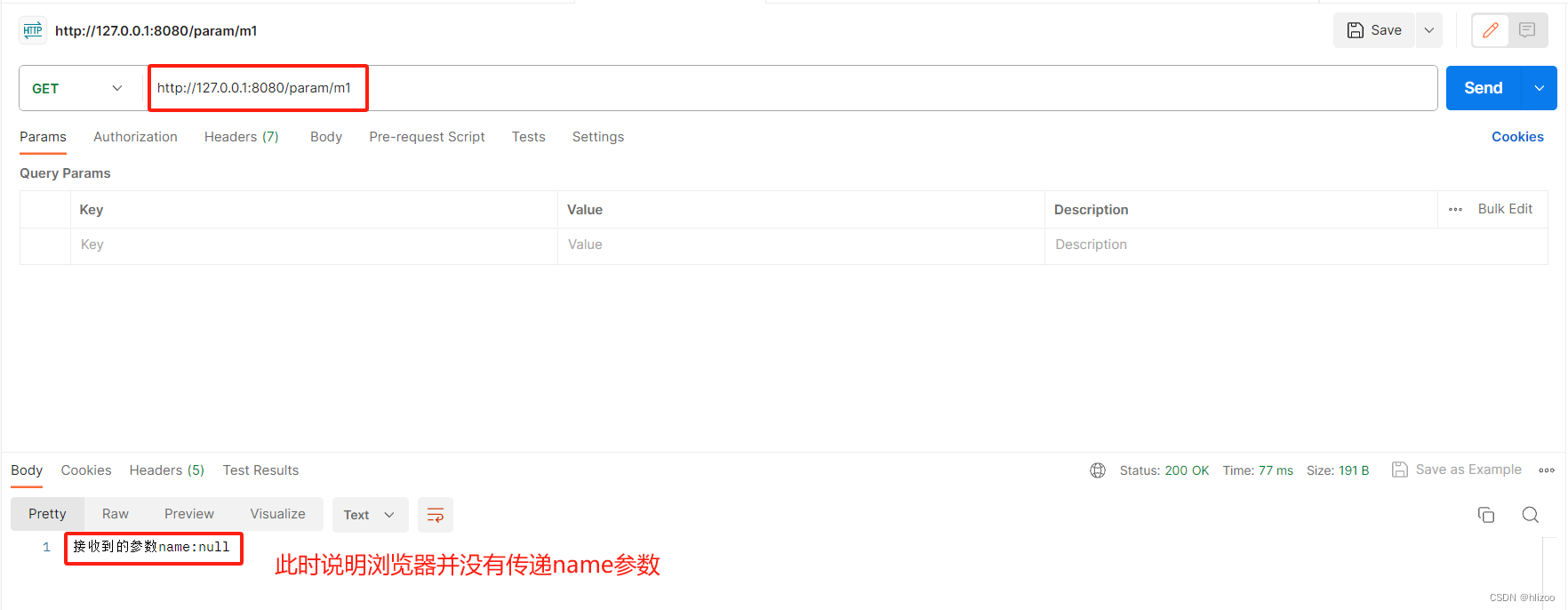Click the Time 77 ms text
This screenshot has height=610, width=1568.
pyautogui.click(x=1258, y=470)
